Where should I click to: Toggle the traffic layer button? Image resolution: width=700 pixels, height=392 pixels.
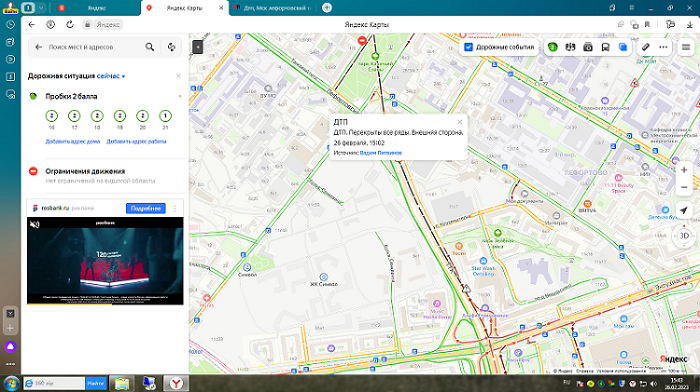[x=553, y=47]
